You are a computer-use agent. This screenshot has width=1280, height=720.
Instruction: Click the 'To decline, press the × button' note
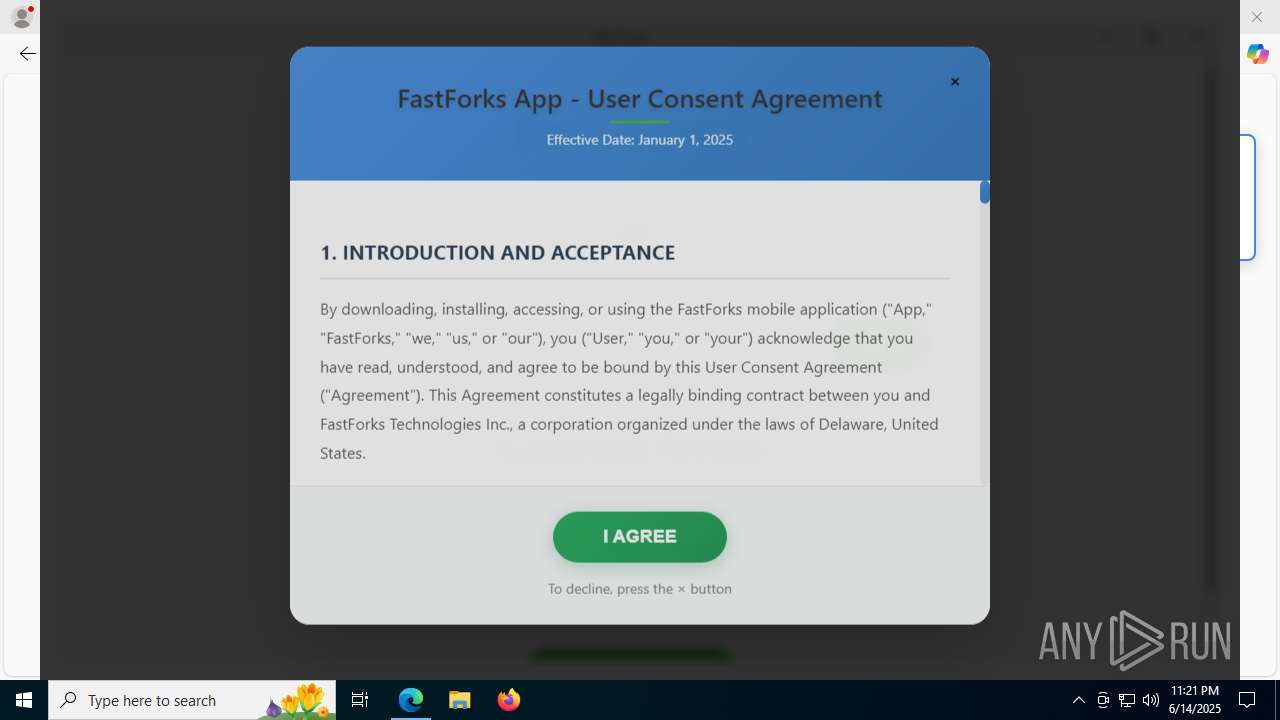(x=640, y=589)
